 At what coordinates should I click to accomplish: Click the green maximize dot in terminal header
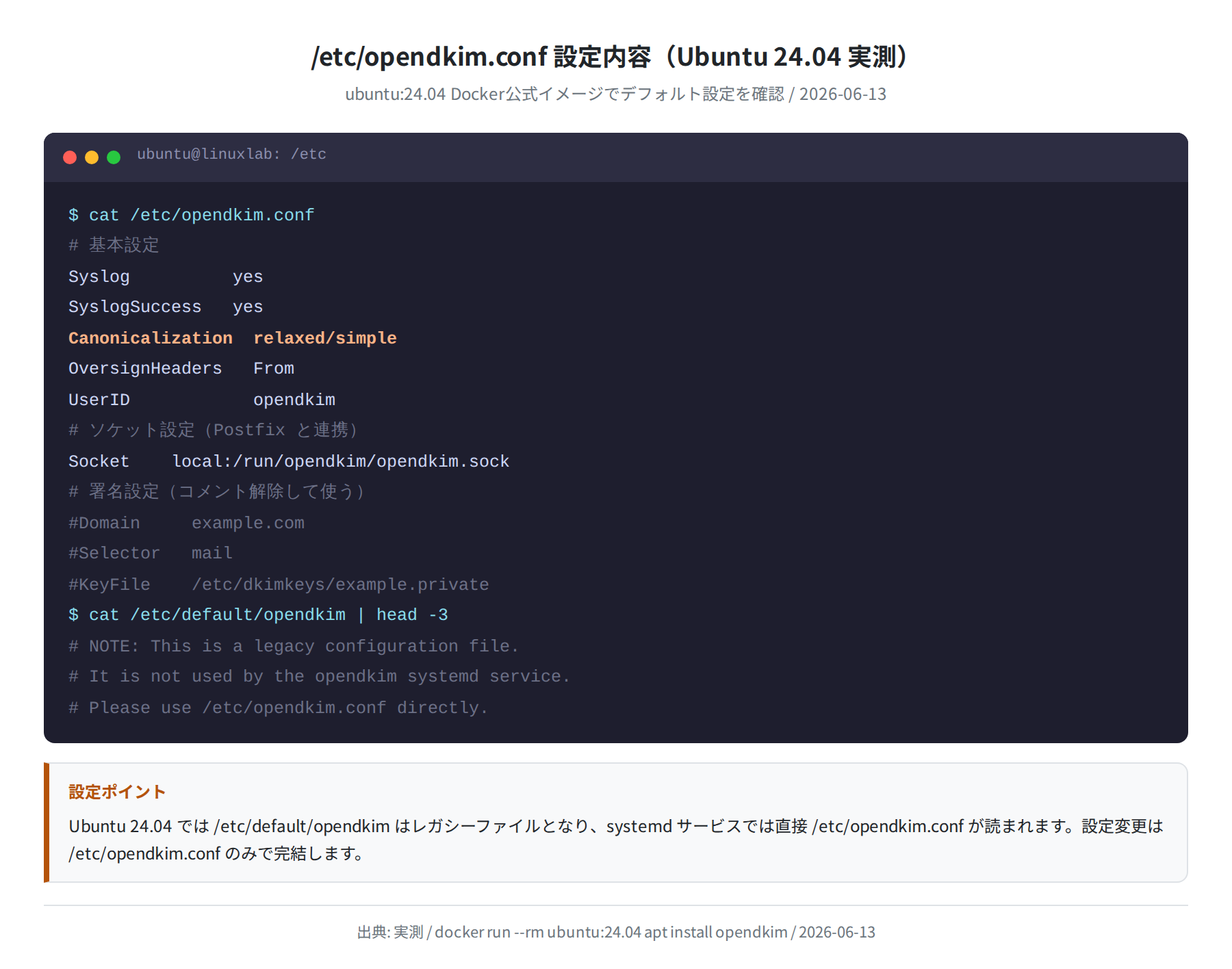[x=114, y=157]
